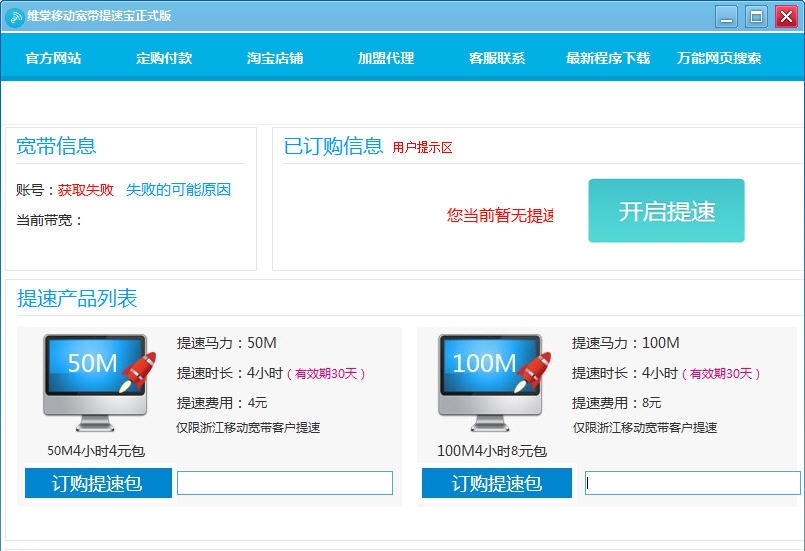Click the 失败的可能原因 link

click(178, 189)
